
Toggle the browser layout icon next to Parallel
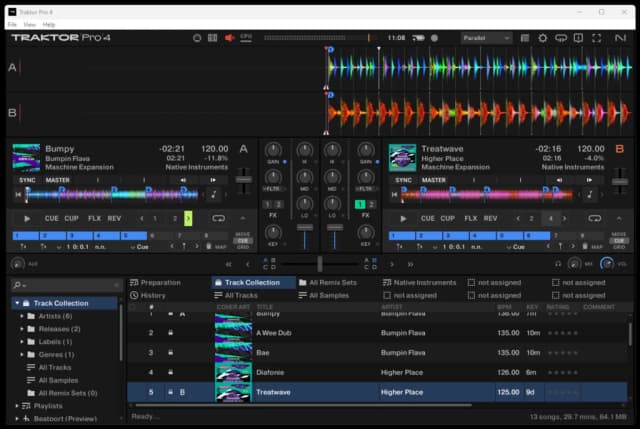pos(525,38)
